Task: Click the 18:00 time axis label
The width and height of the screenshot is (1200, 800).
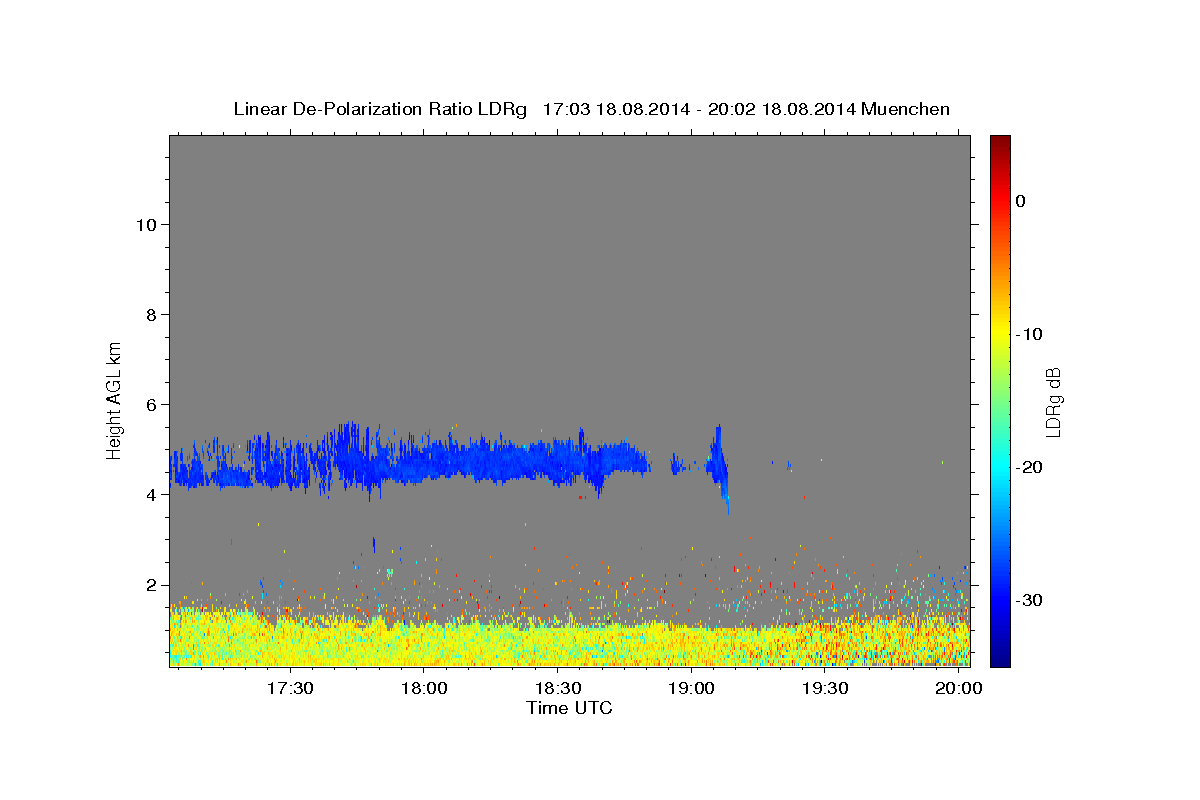Action: coord(424,689)
